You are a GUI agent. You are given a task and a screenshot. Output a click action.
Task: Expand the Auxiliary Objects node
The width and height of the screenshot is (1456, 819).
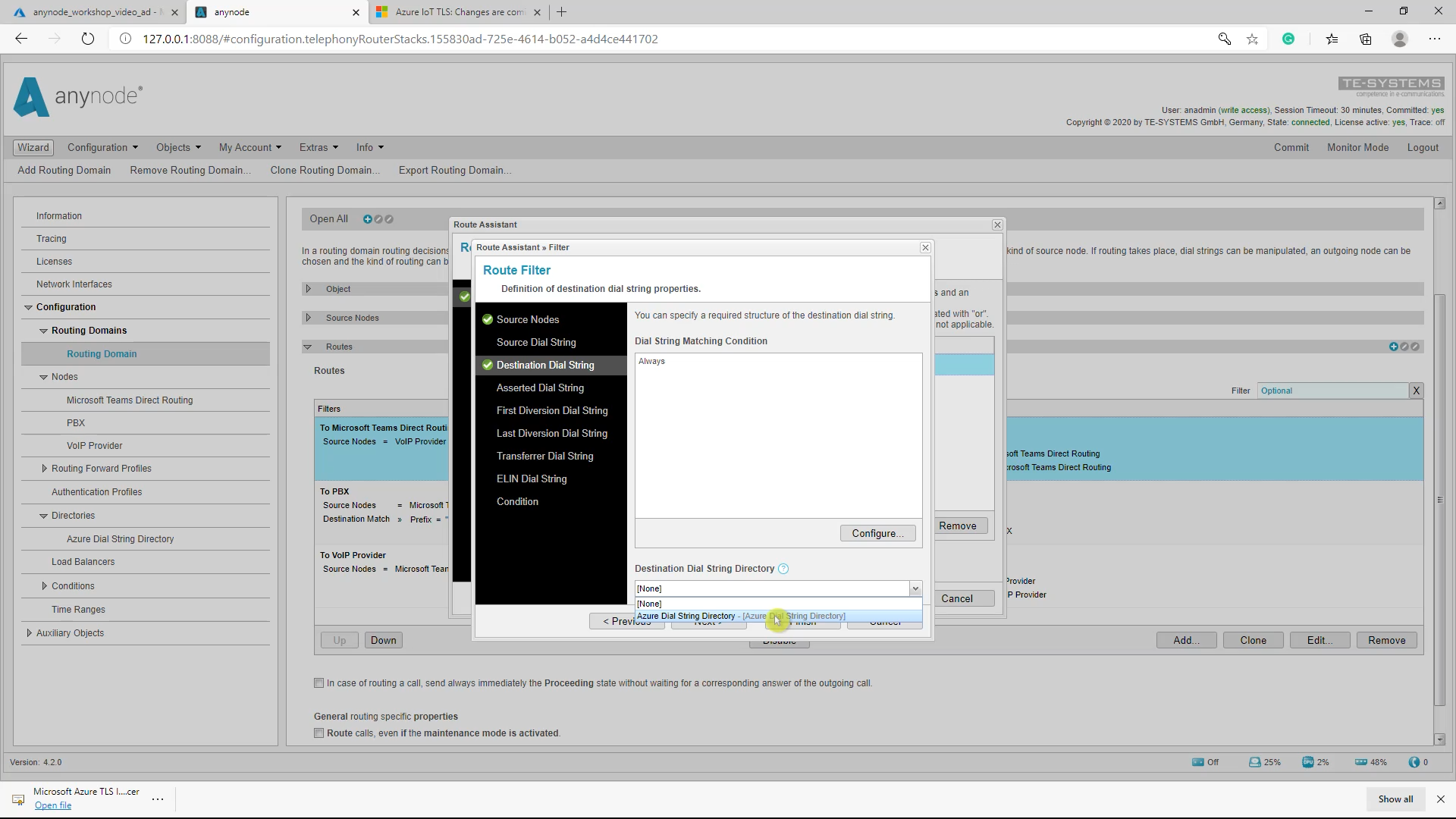pyautogui.click(x=29, y=633)
